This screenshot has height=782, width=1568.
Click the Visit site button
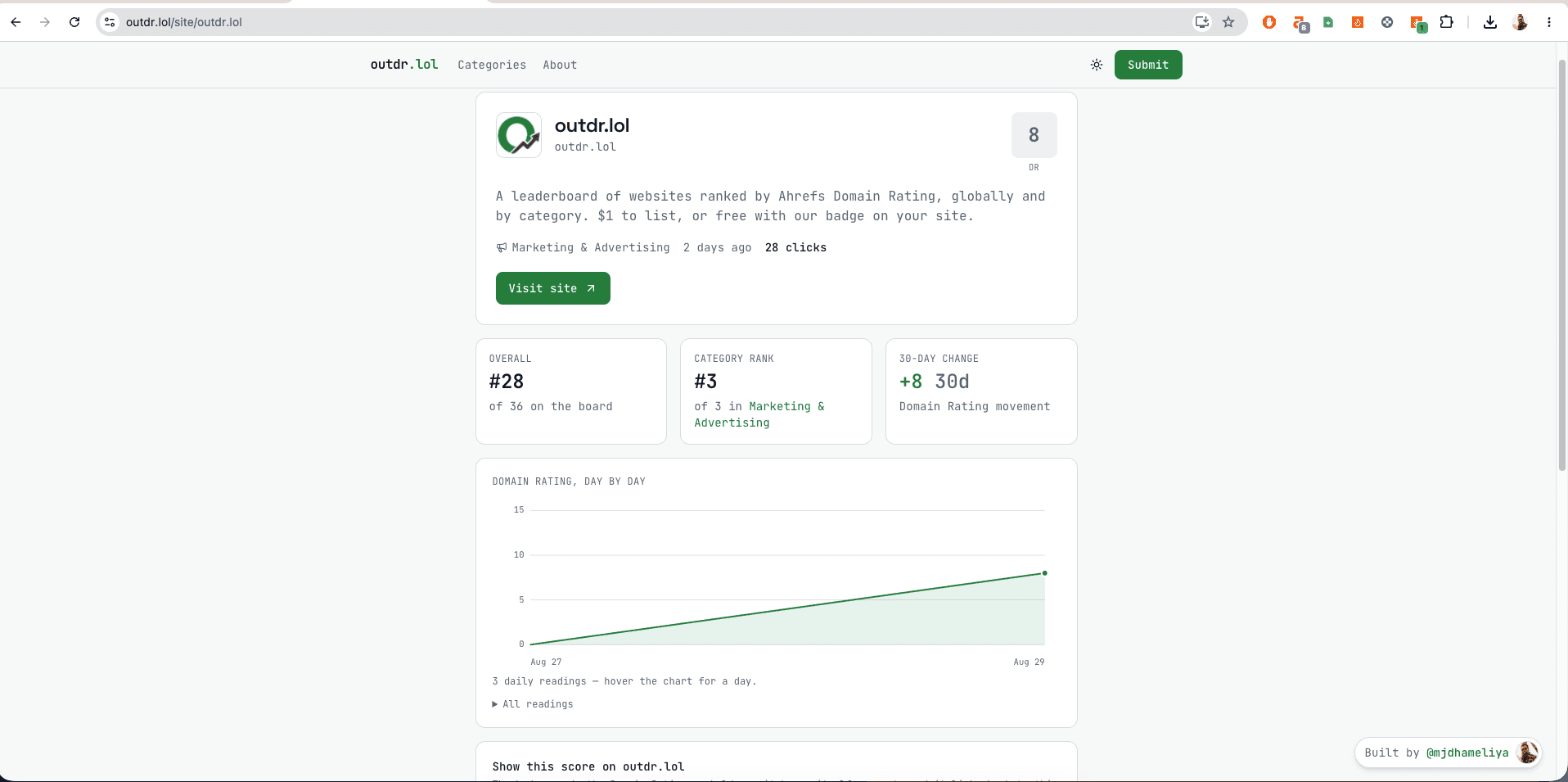click(553, 288)
